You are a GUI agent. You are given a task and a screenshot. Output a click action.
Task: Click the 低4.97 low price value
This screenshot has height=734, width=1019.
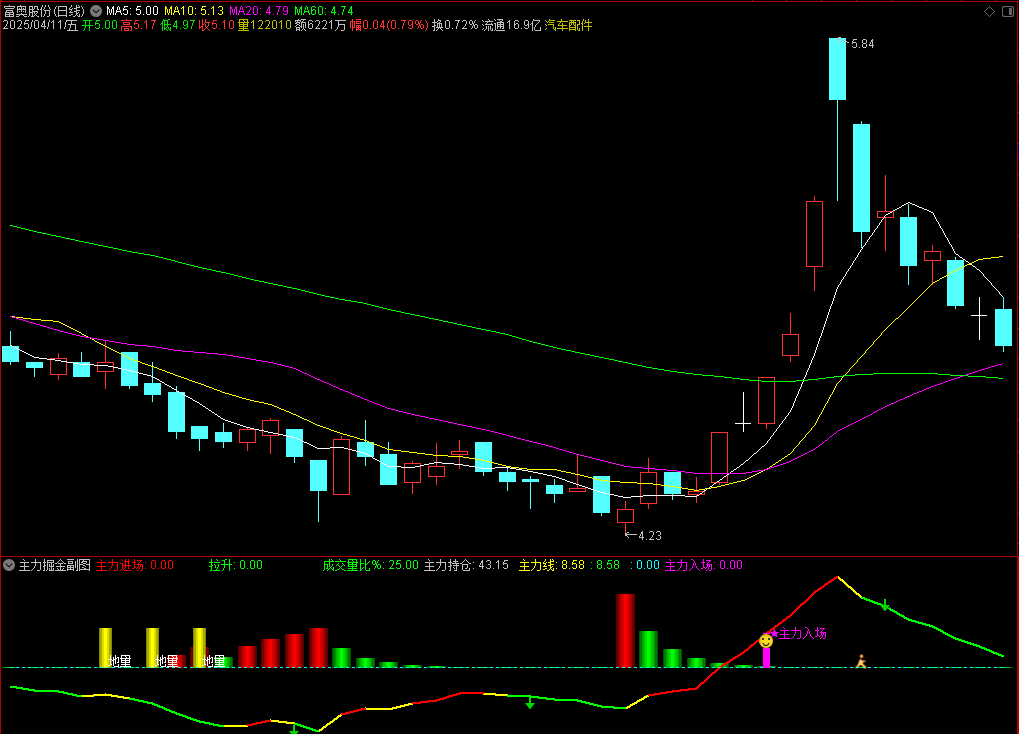(177, 25)
